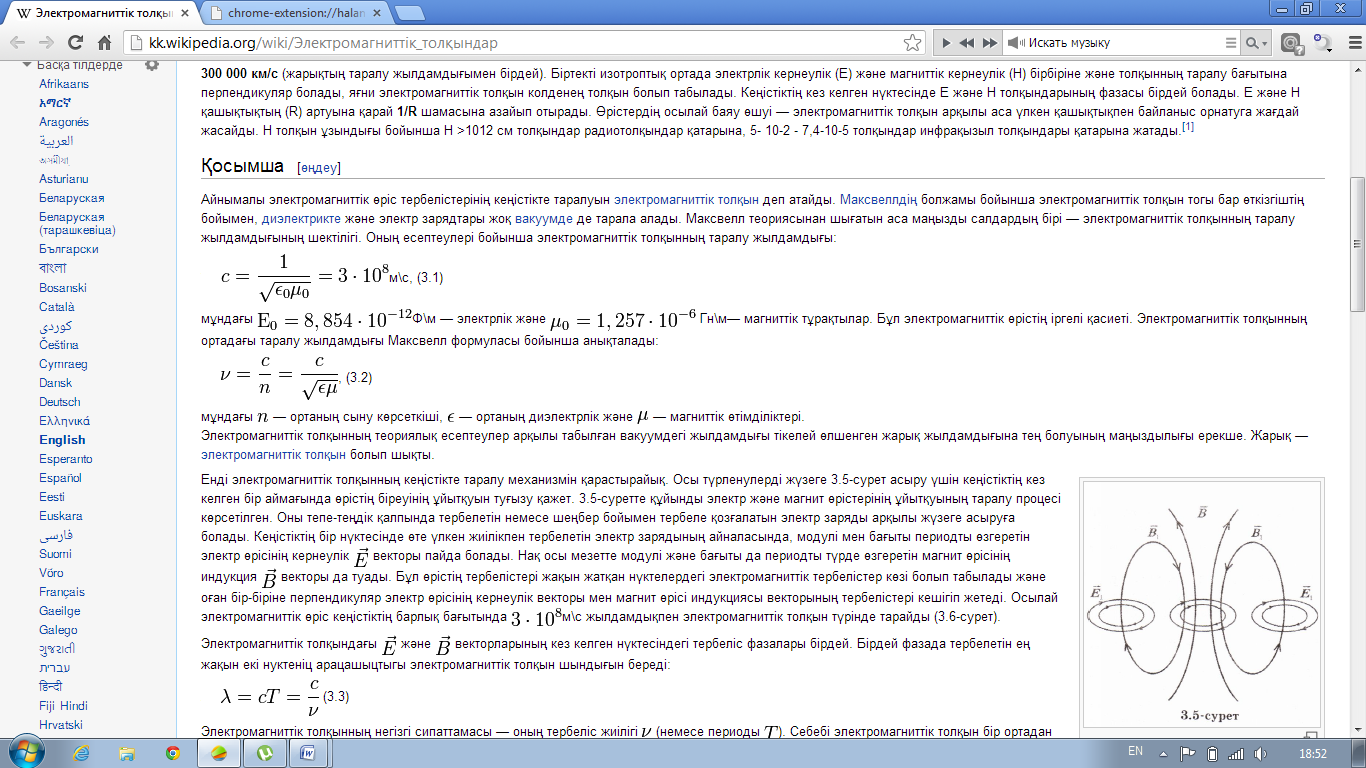The image size is (1366, 768).
Task: Open the Dansk language link
Action: [56, 383]
